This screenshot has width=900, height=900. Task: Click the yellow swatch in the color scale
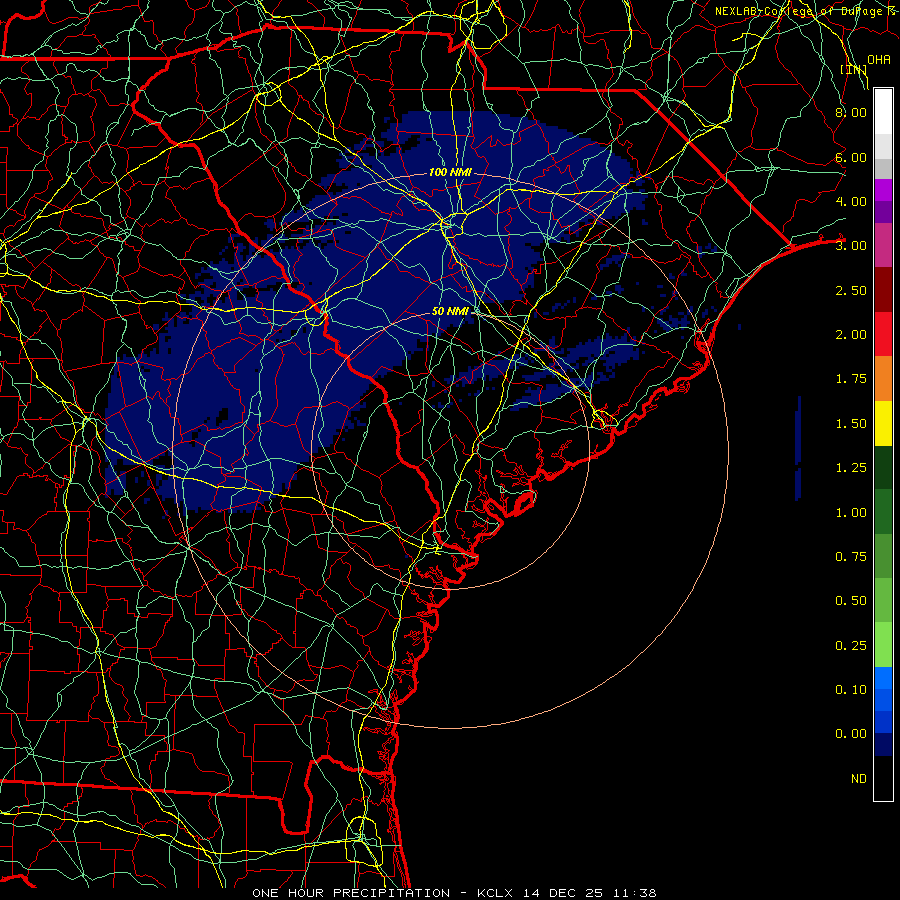click(x=883, y=423)
